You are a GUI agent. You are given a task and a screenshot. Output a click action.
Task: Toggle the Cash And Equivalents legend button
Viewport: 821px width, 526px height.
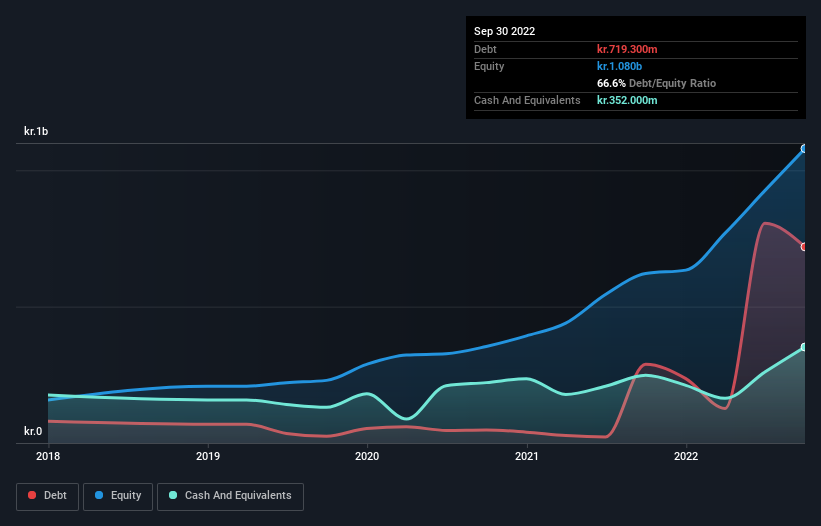230,496
